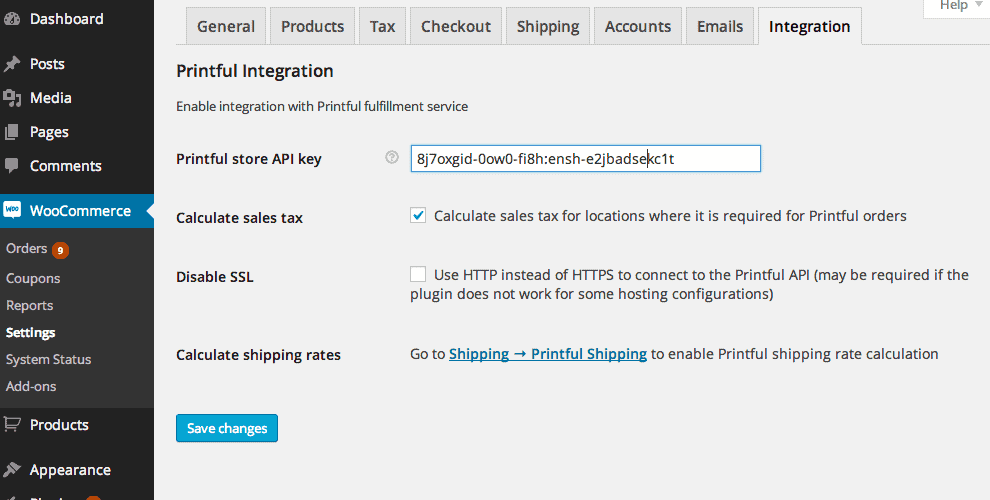The image size is (990, 500).
Task: Expand the Help dropdown
Action: [x=956, y=6]
